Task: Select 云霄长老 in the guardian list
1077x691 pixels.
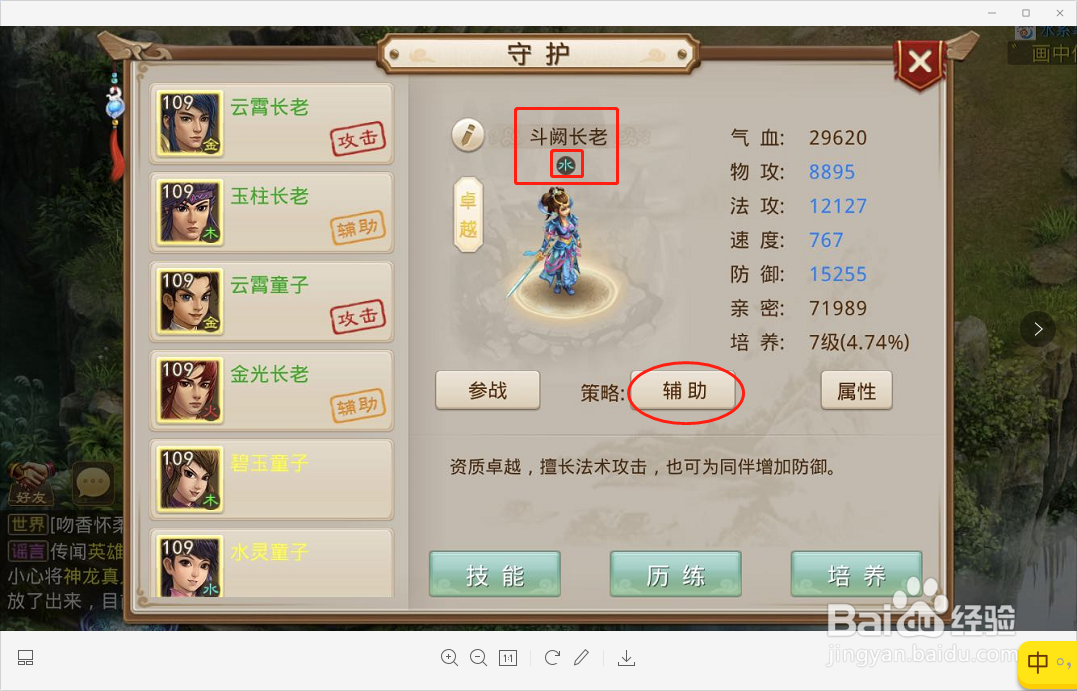Action: pyautogui.click(x=272, y=124)
